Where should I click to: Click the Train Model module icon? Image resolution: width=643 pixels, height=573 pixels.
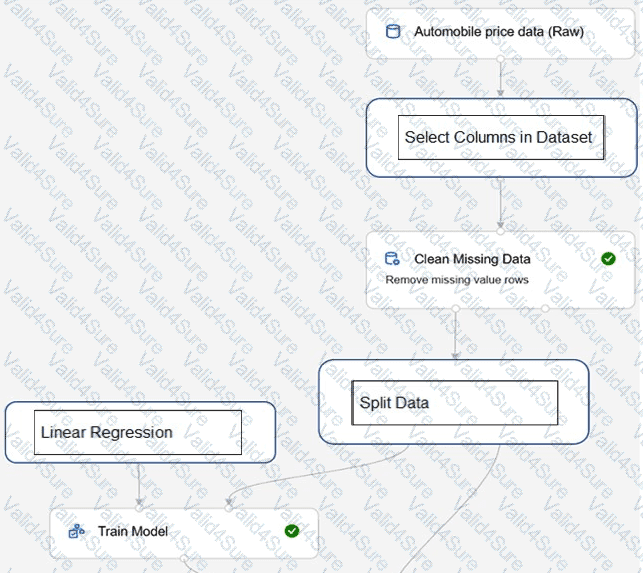tap(76, 531)
